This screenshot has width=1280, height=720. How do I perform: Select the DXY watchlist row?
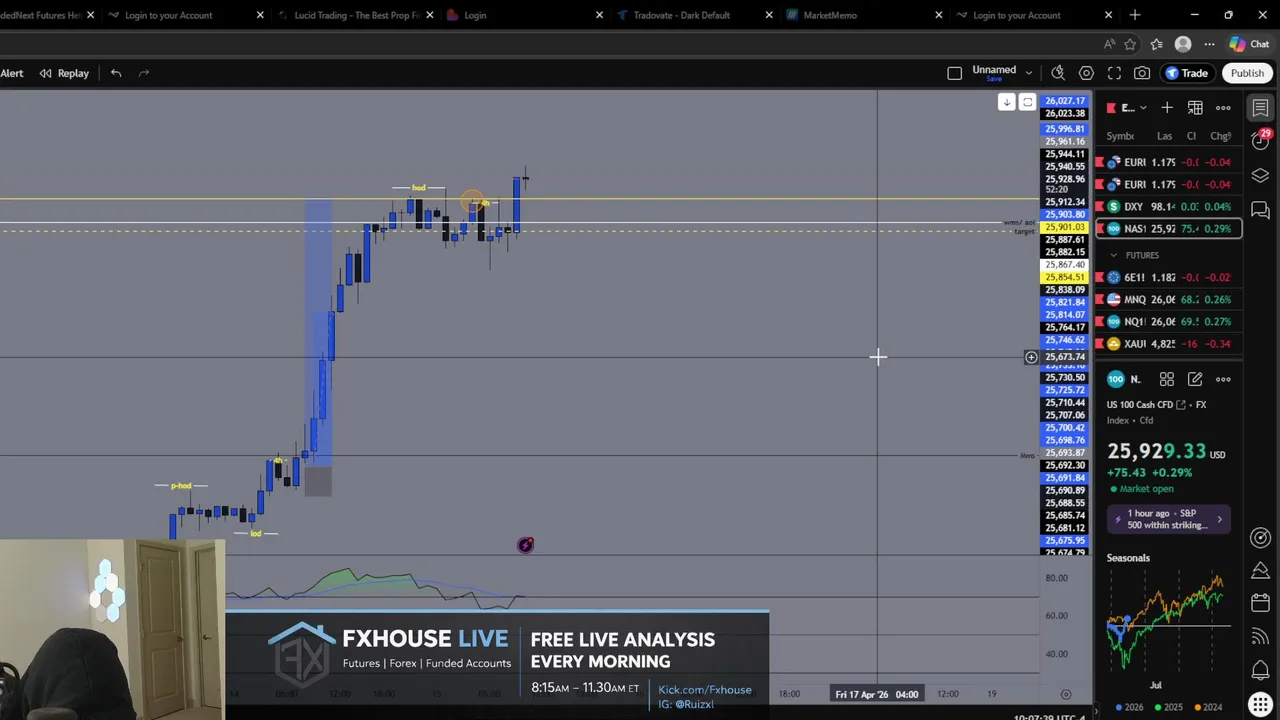point(1169,207)
